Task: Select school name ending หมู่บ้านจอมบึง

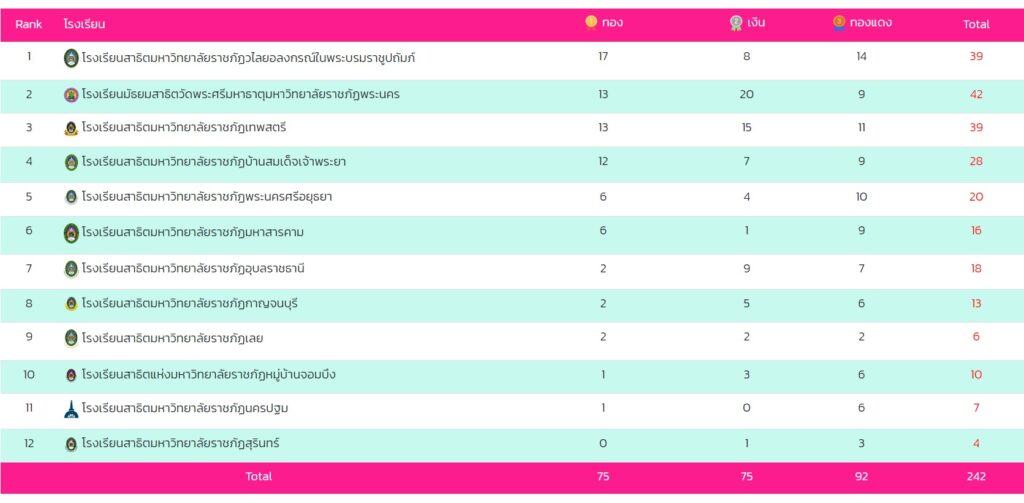Action: coord(209,375)
